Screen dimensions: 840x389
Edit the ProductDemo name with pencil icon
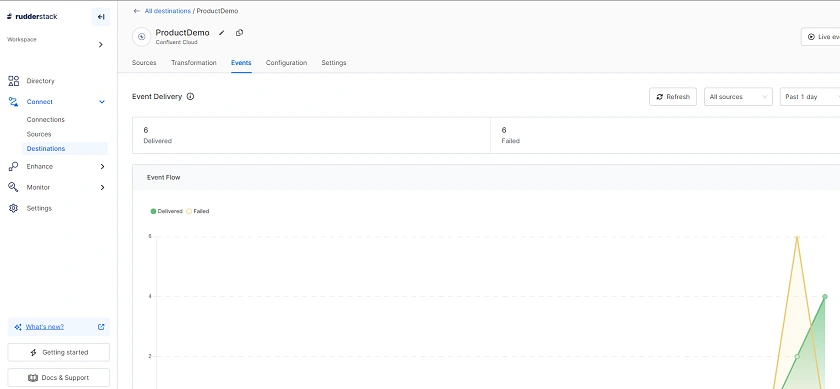pos(222,33)
